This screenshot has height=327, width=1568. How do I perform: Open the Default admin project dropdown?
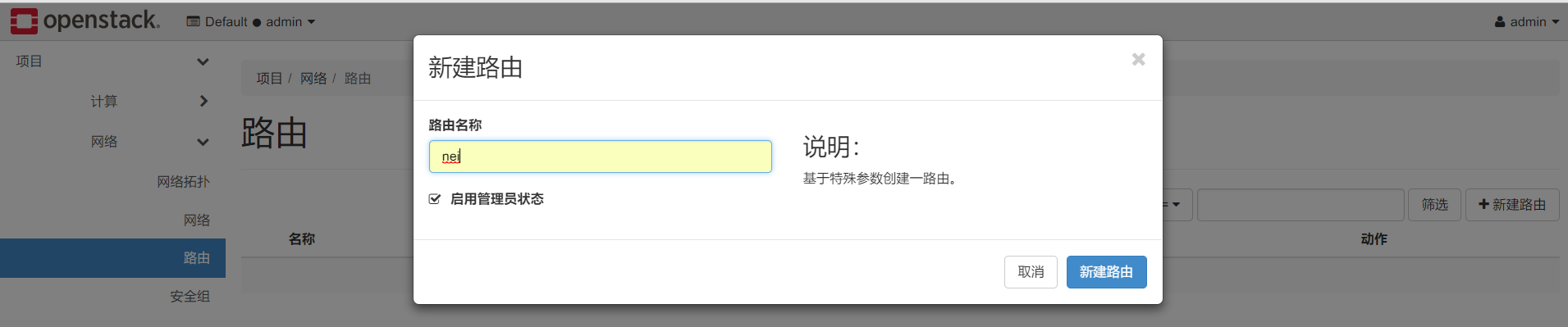(251, 22)
